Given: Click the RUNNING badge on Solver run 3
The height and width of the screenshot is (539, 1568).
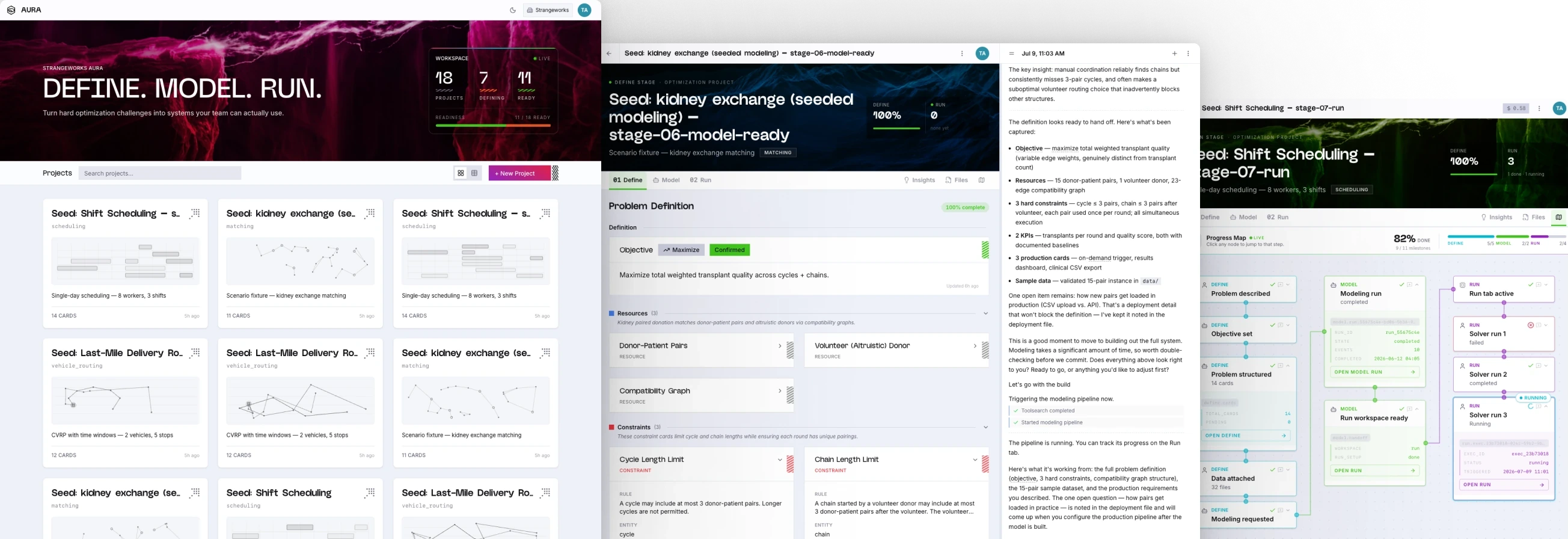Looking at the screenshot, I should 1533,398.
